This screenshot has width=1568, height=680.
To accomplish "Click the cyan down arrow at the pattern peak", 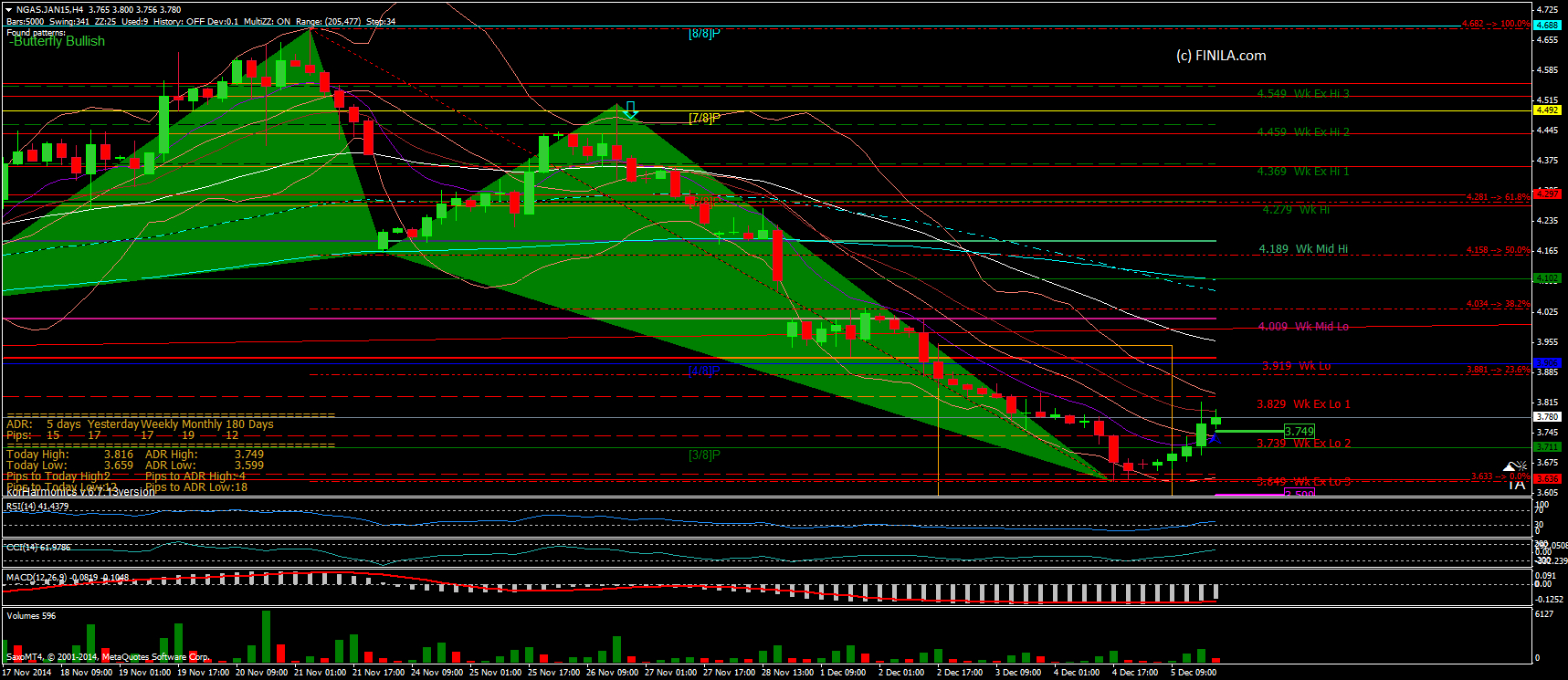I will pyautogui.click(x=630, y=110).
